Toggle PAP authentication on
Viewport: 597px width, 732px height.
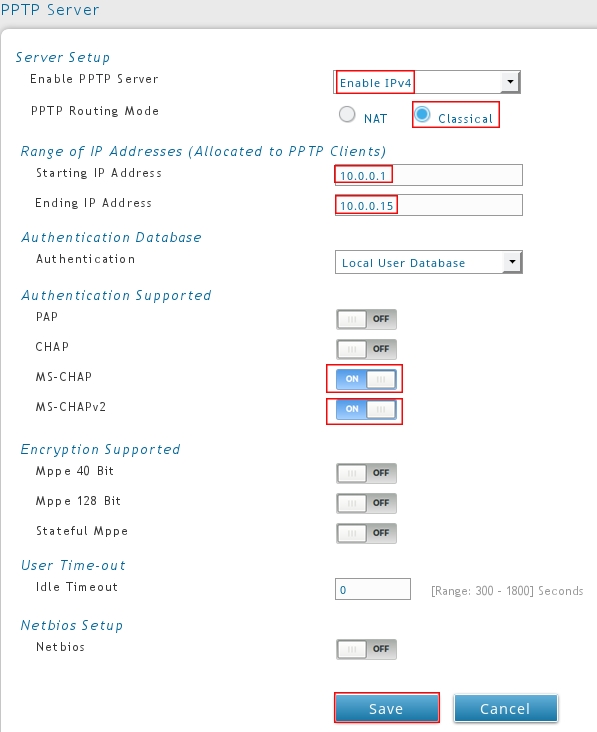pos(366,319)
